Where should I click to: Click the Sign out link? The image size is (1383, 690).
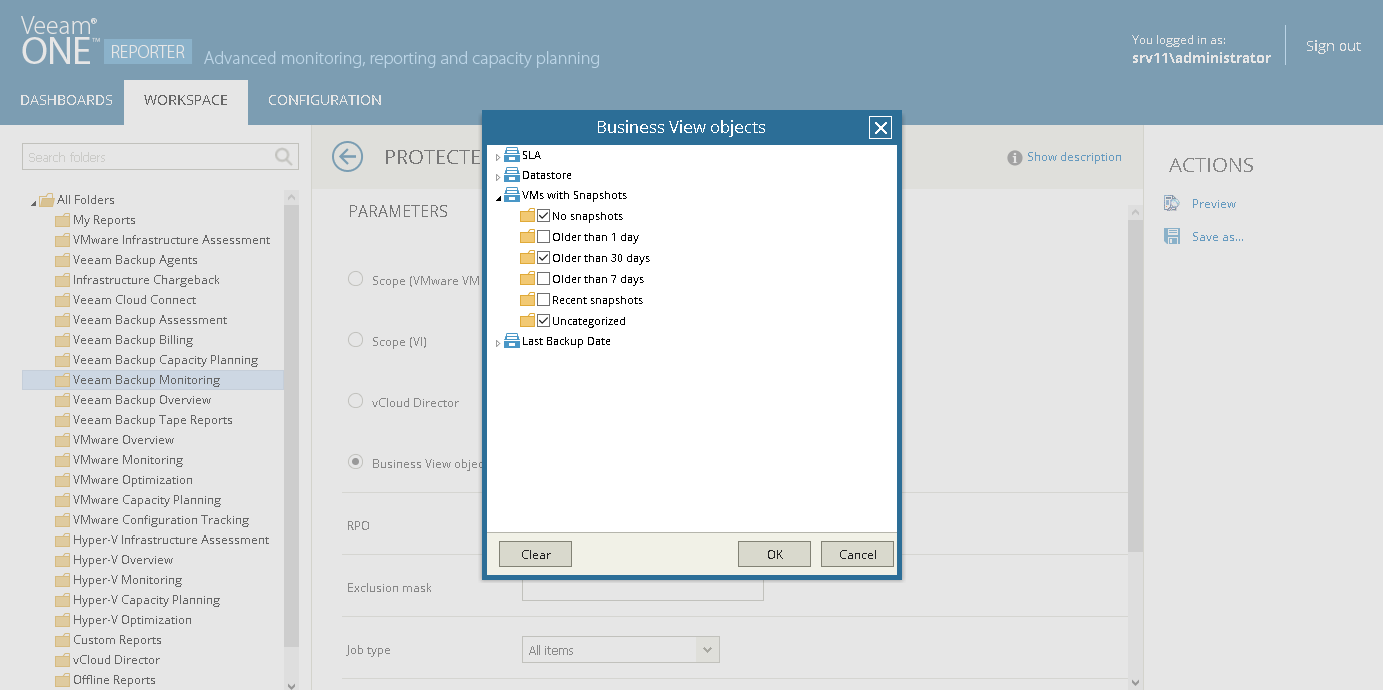[1333, 46]
